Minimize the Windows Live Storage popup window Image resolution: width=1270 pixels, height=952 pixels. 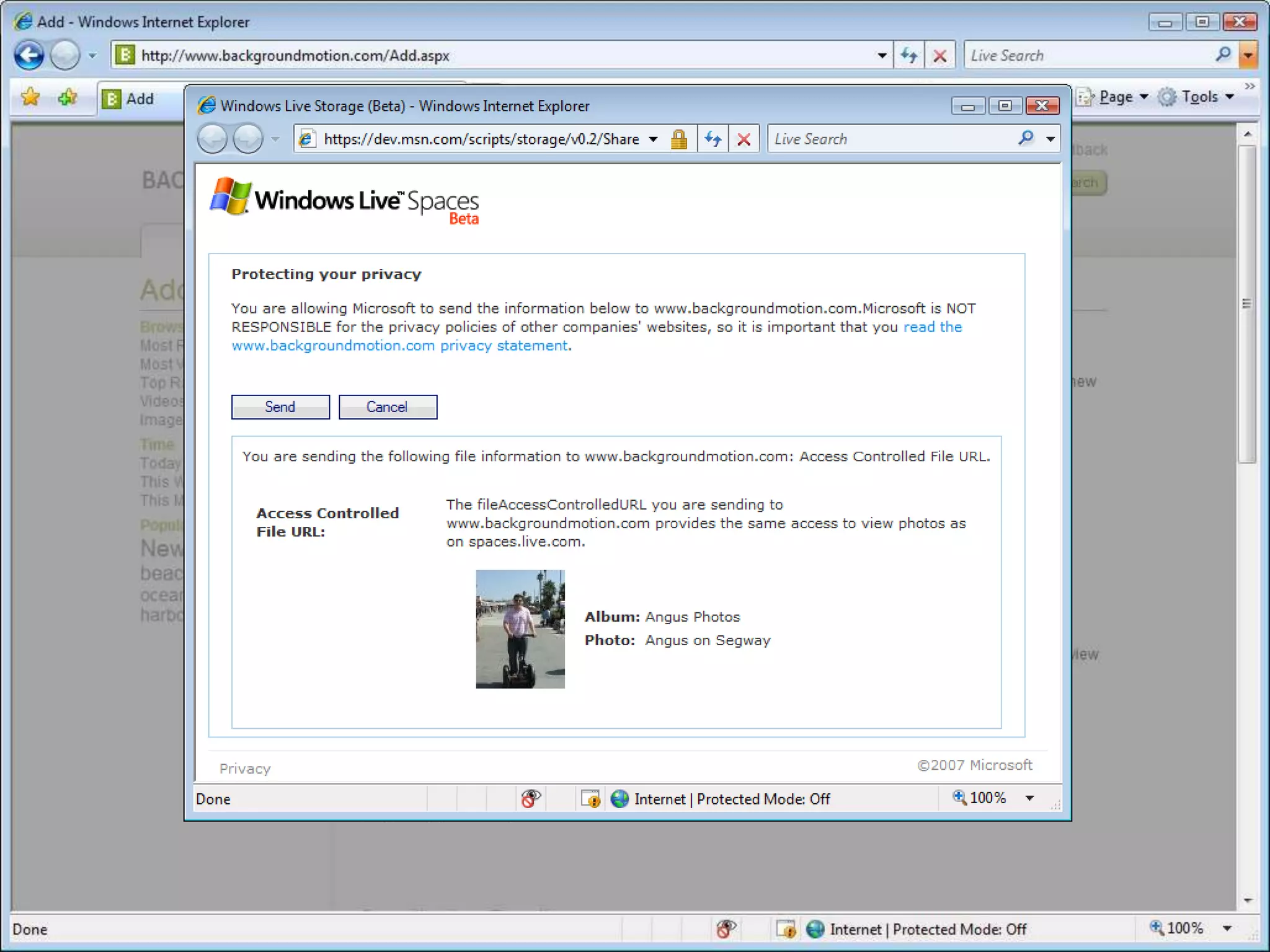(x=968, y=106)
